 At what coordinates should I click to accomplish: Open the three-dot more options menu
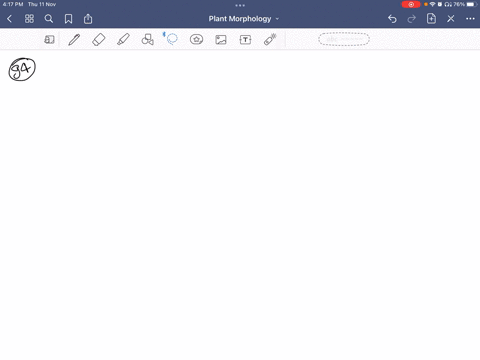[470, 19]
